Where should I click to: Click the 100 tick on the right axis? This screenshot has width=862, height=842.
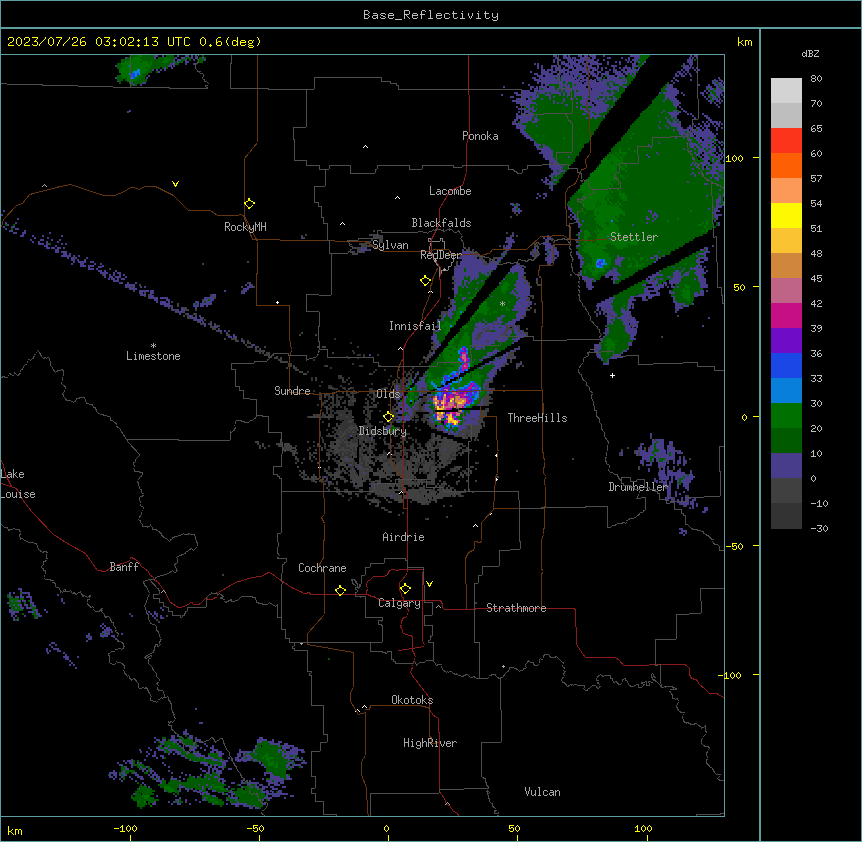point(734,158)
